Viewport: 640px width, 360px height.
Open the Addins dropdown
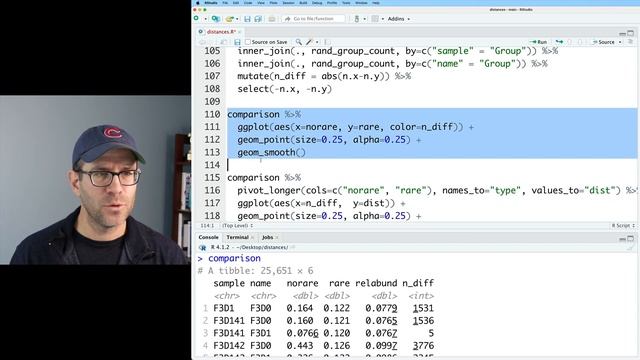click(399, 19)
